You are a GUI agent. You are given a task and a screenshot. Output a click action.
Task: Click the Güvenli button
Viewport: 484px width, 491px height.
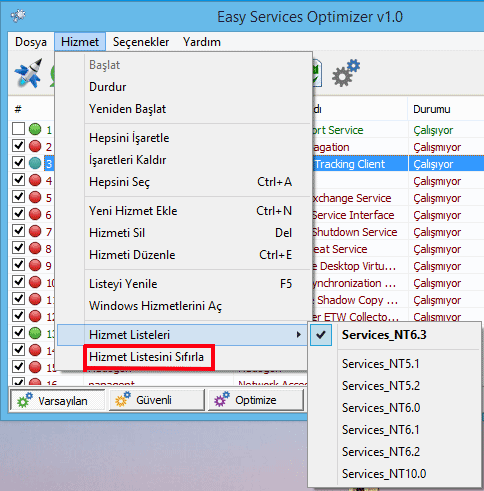[x=157, y=400]
